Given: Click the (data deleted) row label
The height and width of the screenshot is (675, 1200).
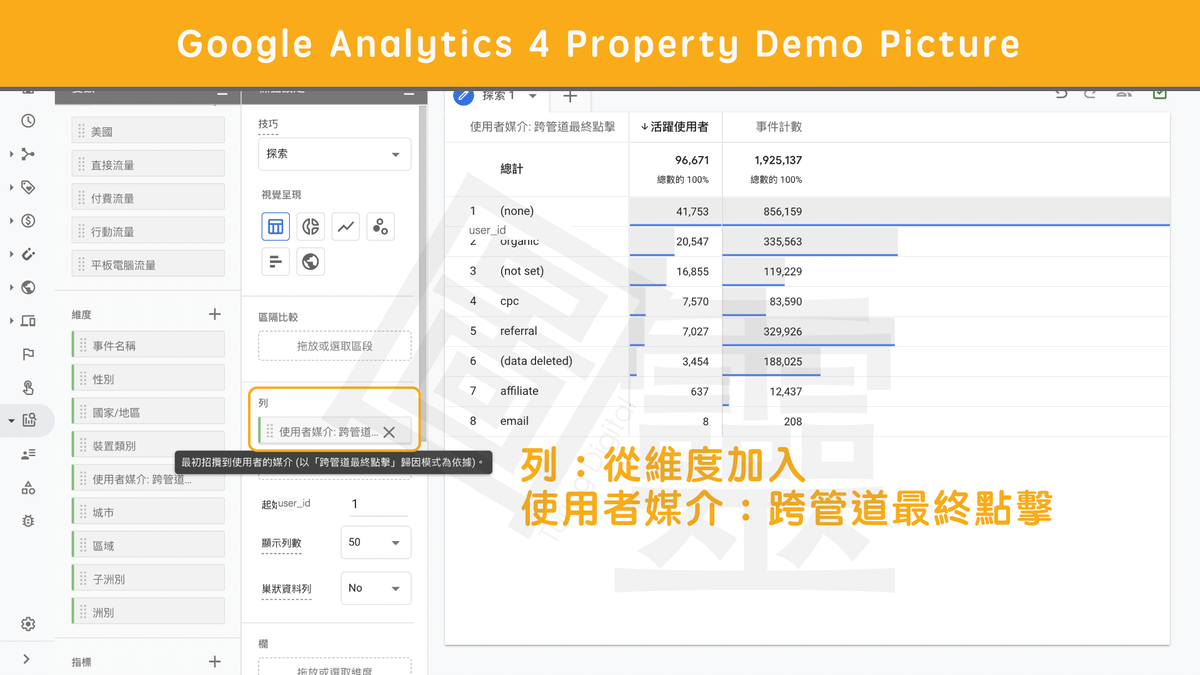Looking at the screenshot, I should coord(536,361).
